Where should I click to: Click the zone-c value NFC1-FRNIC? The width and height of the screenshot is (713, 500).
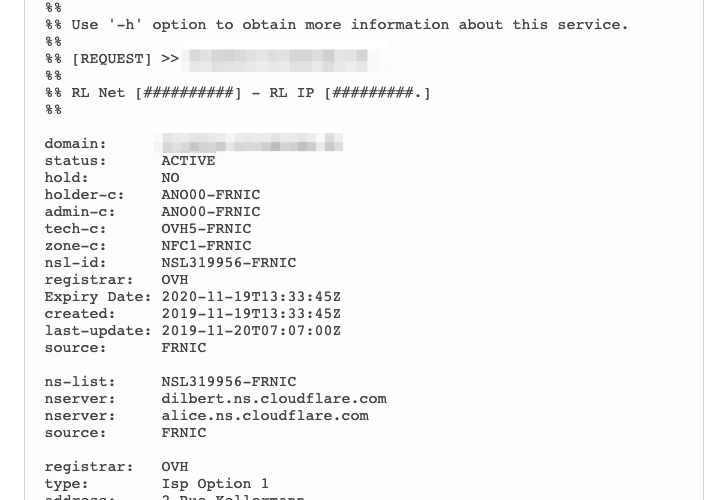click(x=206, y=245)
